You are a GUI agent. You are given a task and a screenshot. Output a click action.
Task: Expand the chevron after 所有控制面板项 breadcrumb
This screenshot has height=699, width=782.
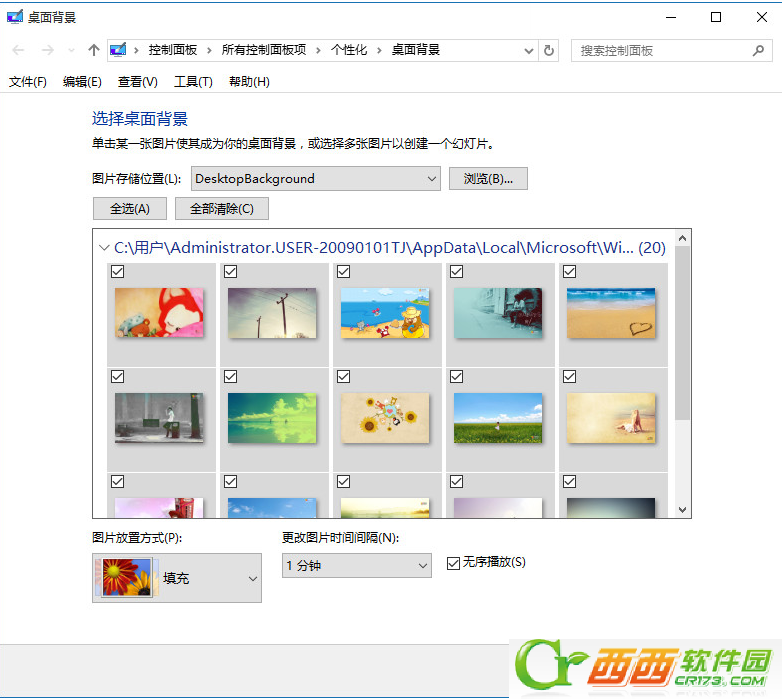click(x=318, y=50)
